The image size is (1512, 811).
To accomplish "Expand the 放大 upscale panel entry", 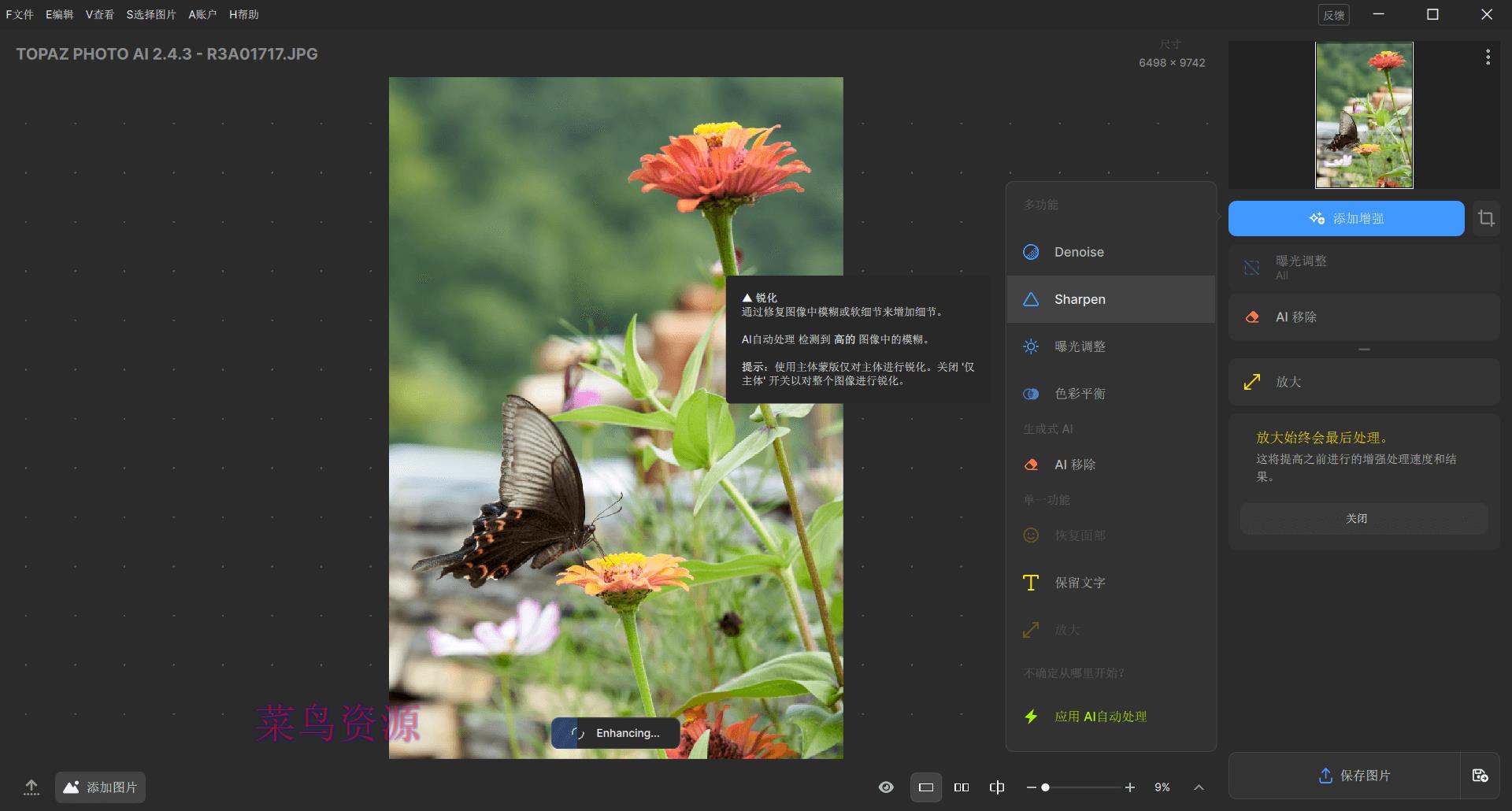I will 1364,382.
